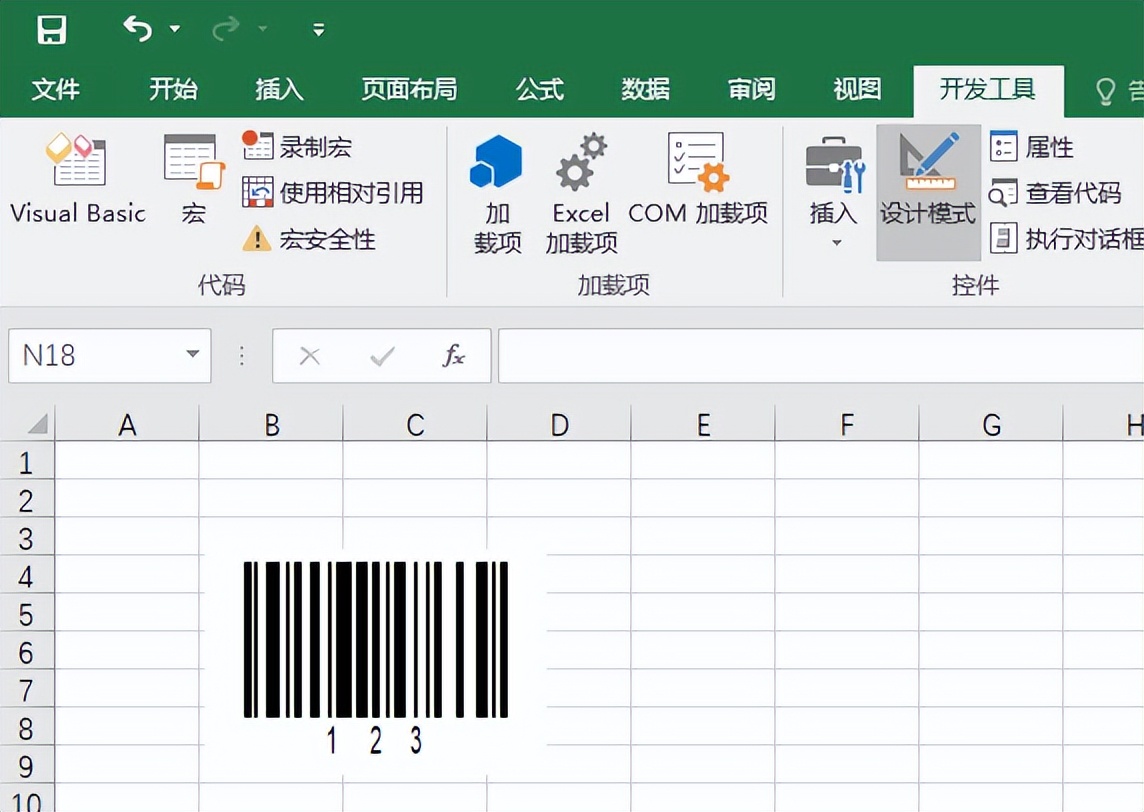Select row 5 header
The width and height of the screenshot is (1144, 812).
point(26,614)
